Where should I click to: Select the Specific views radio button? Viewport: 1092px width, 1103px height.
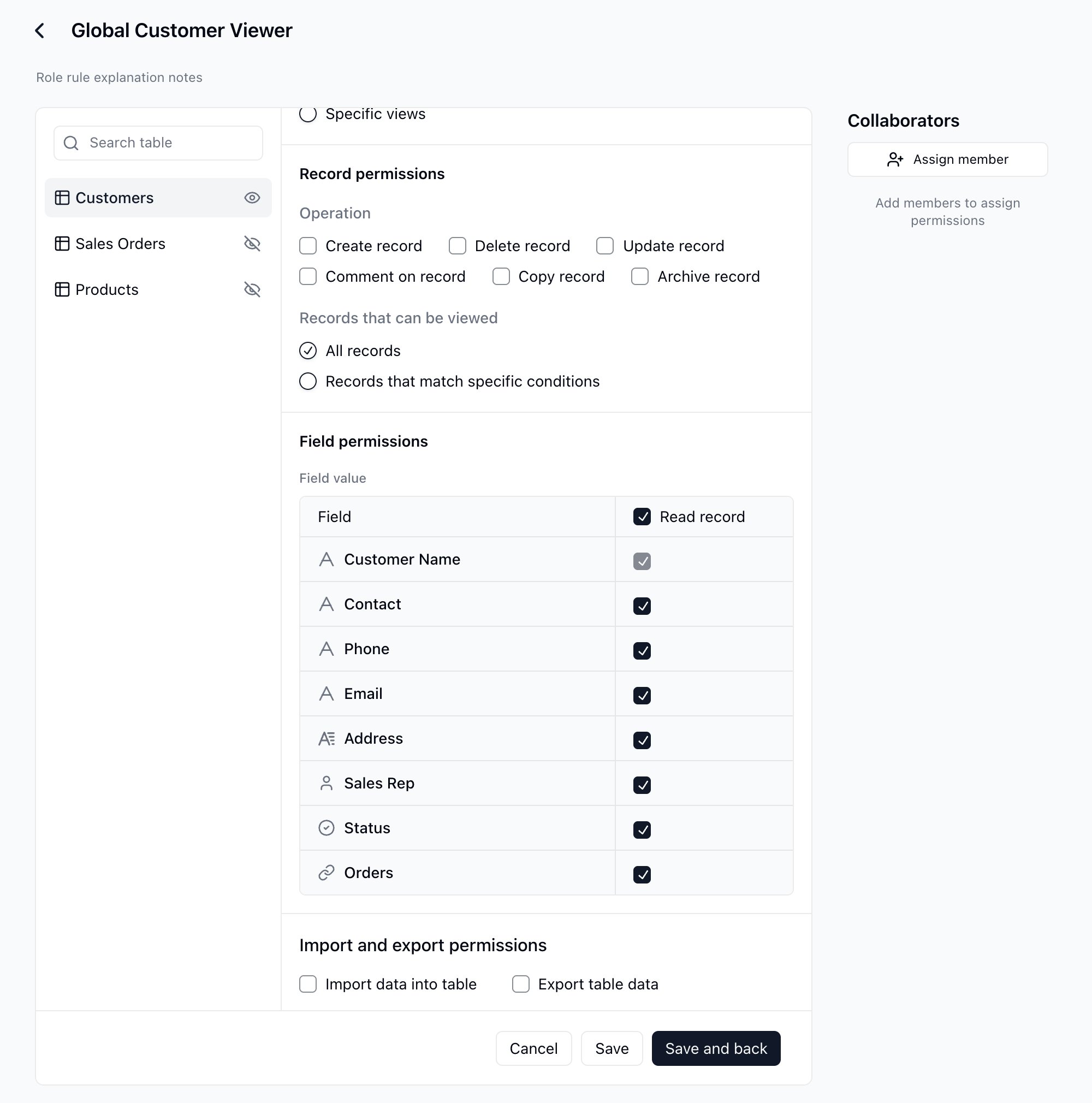(308, 114)
